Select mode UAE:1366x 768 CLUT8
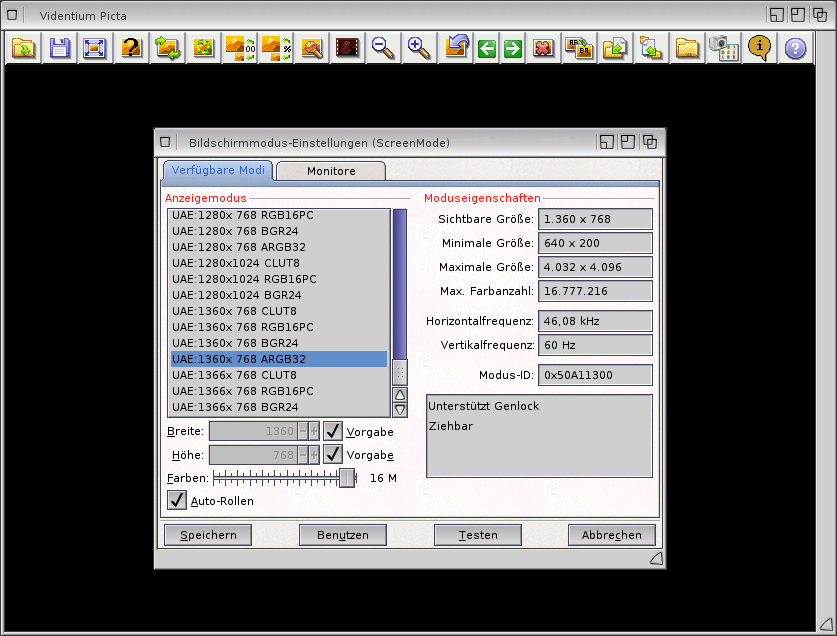The height and width of the screenshot is (636, 837). (279, 375)
